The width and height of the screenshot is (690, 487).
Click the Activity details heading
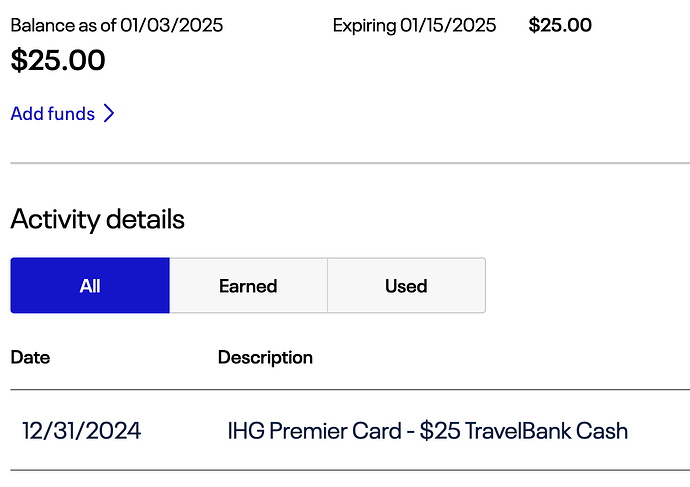[x=98, y=219]
